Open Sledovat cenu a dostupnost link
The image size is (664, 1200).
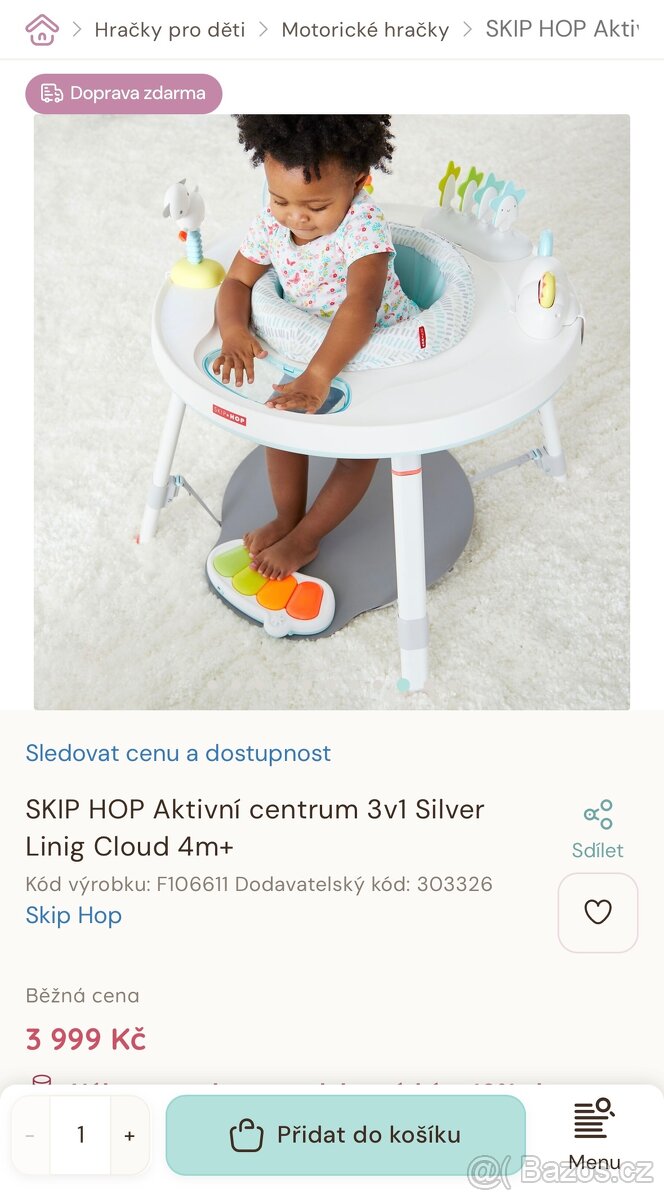(178, 753)
